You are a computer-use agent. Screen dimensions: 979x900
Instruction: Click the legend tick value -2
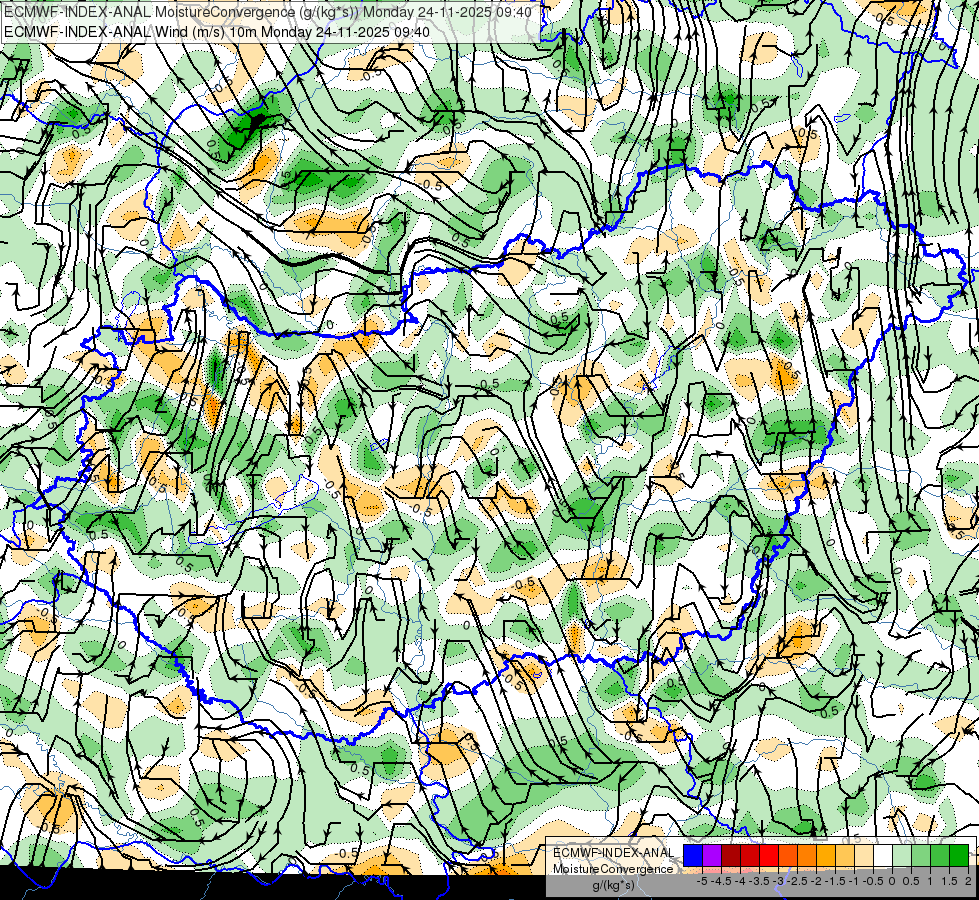816,881
